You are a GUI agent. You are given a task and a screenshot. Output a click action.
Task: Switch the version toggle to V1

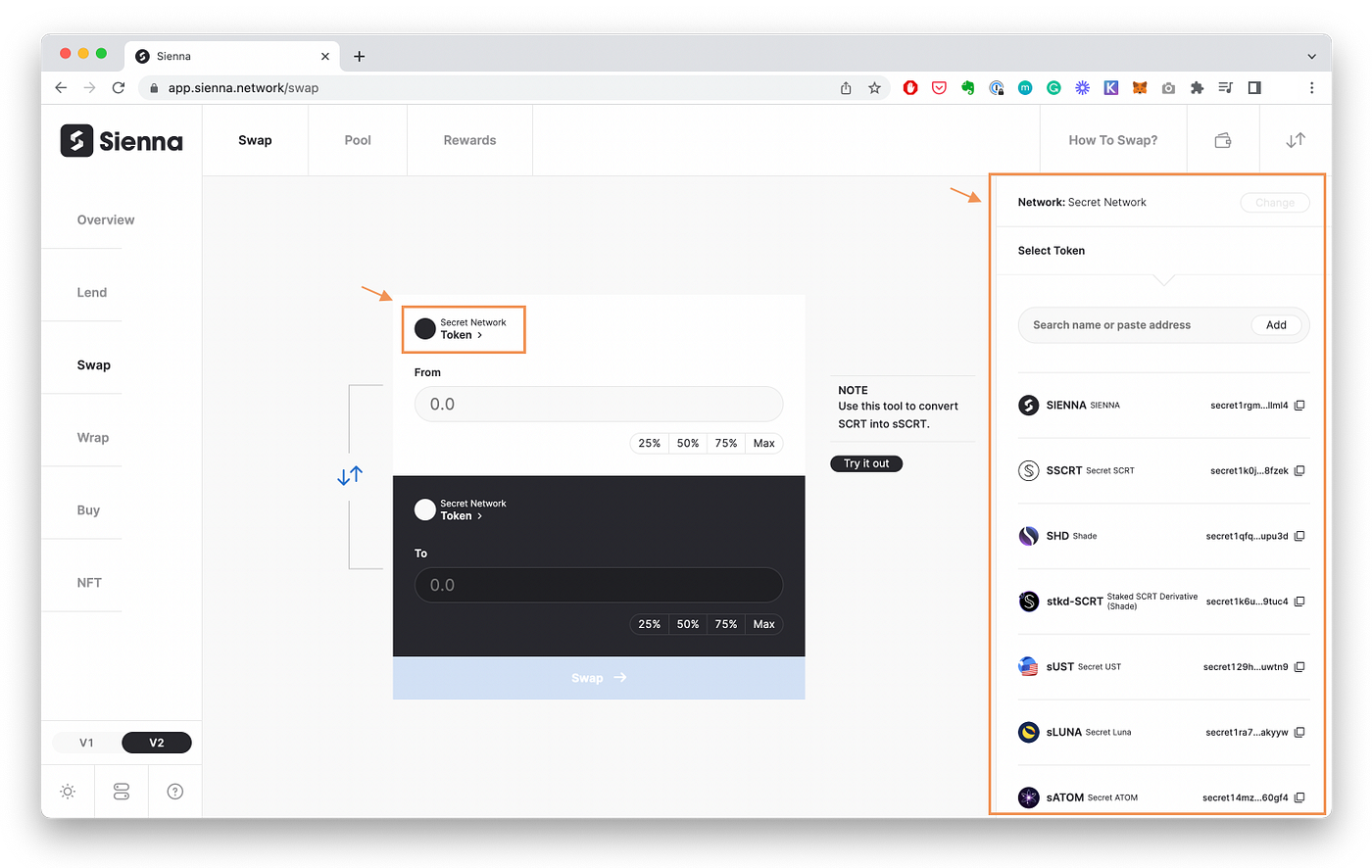[86, 743]
